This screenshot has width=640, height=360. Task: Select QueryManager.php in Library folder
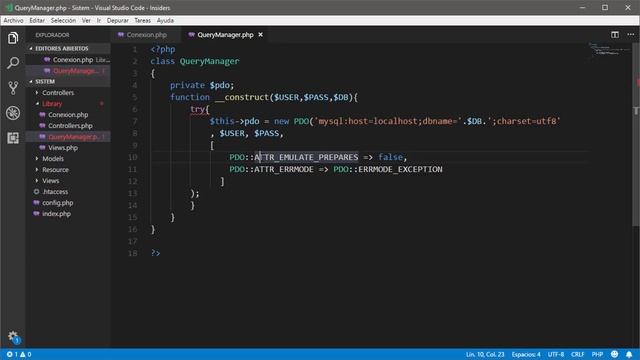(x=68, y=137)
